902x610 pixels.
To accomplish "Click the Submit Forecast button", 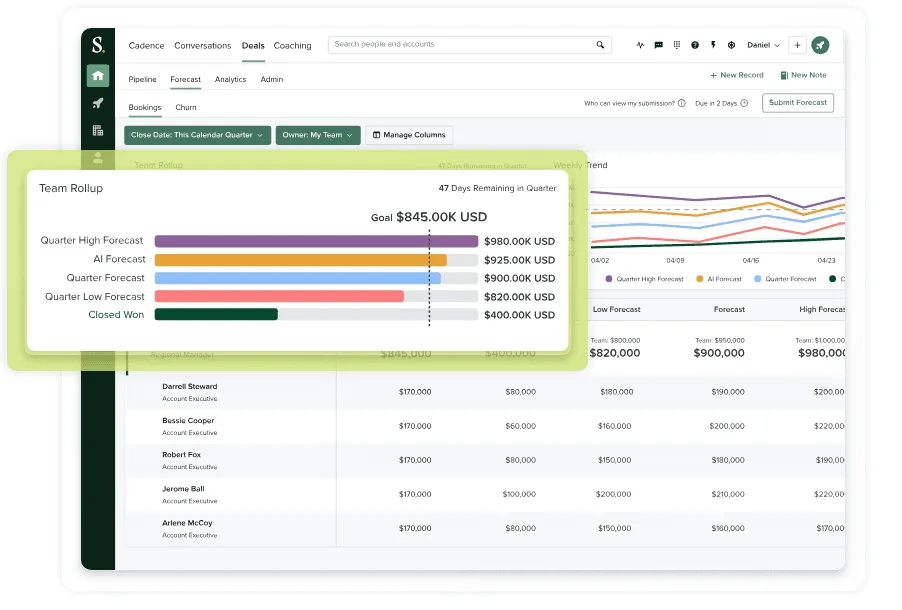I will click(797, 103).
